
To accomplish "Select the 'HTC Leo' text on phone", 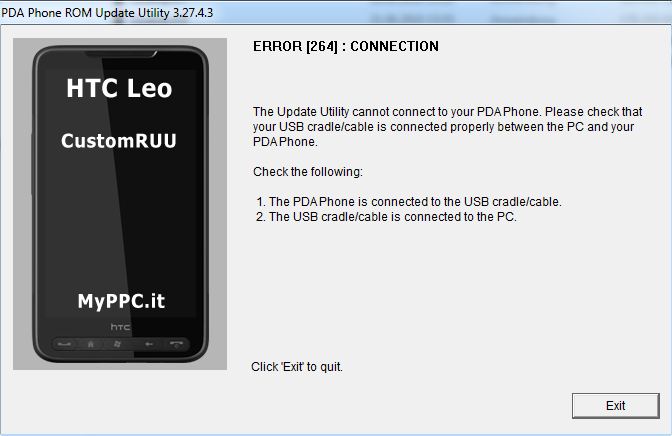I will [x=119, y=88].
